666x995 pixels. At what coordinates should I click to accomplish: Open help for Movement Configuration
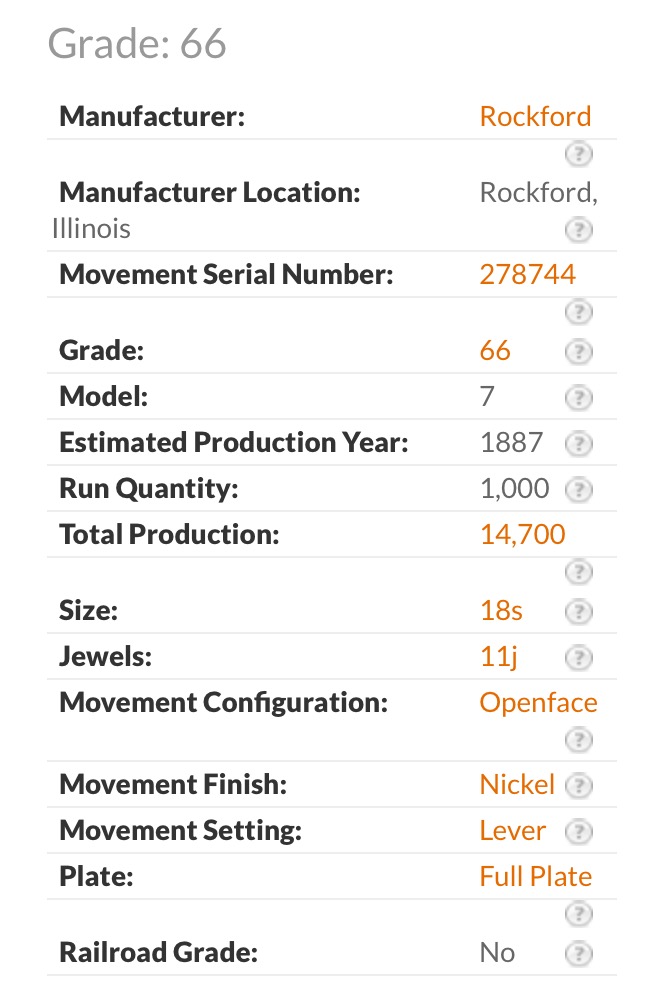[x=579, y=740]
